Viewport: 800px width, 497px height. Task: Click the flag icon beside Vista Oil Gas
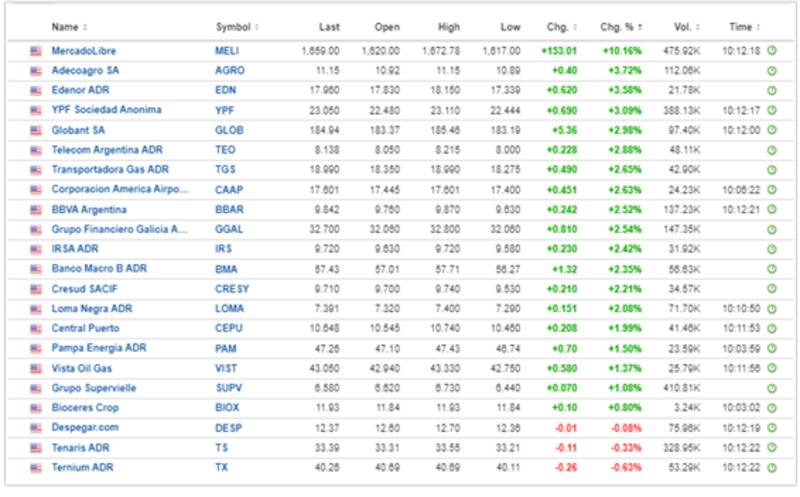37,368
